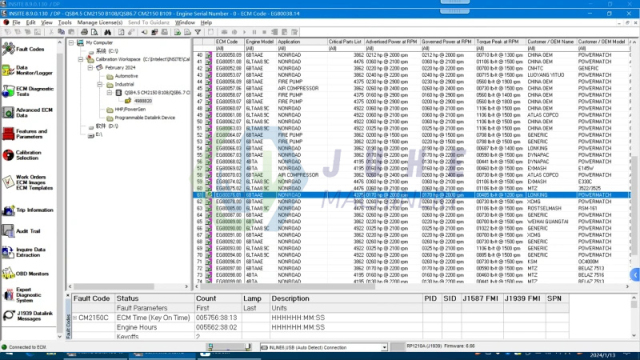Viewport: 640px width, 360px height.
Task: Collapse the My Computer tree node
Action: click(x=71, y=42)
